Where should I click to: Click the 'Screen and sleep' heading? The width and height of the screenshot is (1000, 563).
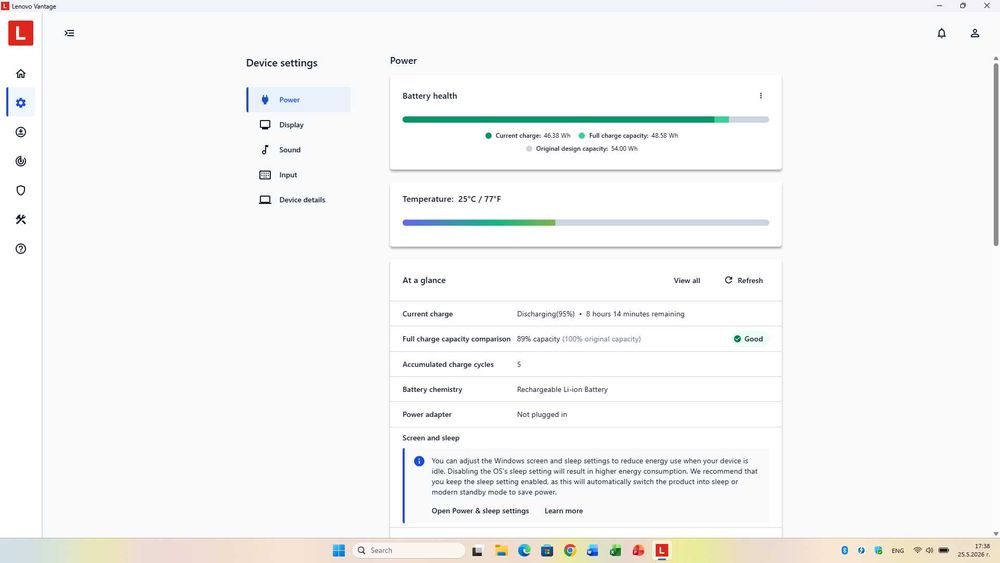pyautogui.click(x=430, y=438)
